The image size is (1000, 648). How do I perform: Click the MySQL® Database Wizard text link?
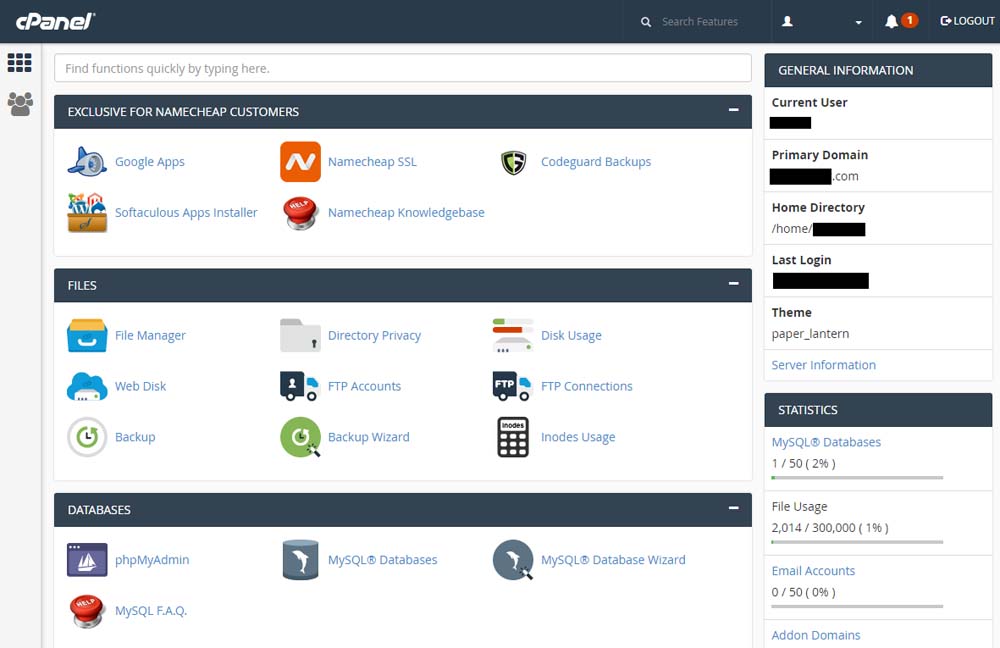coord(613,560)
